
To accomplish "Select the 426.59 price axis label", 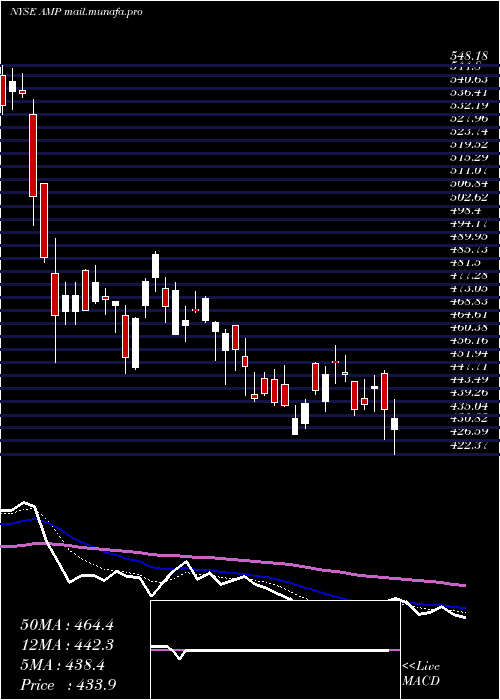I will pyautogui.click(x=468, y=432).
